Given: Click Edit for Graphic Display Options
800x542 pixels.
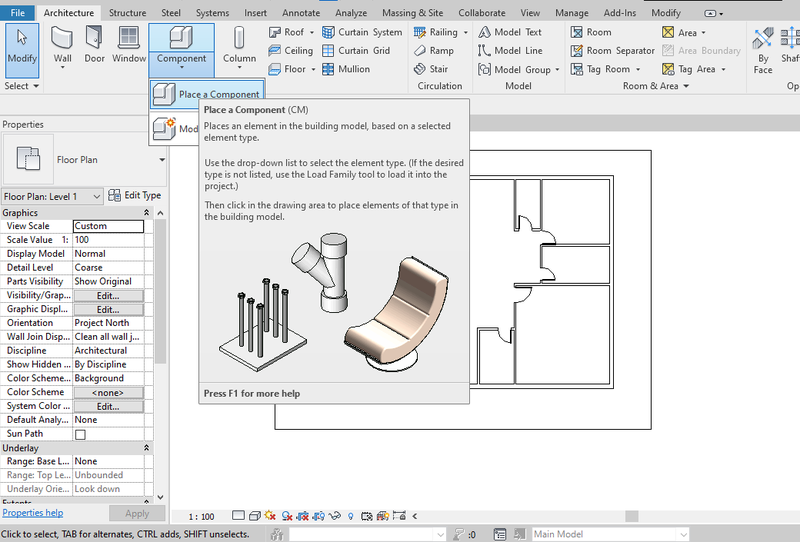Looking at the screenshot, I should coord(108,310).
